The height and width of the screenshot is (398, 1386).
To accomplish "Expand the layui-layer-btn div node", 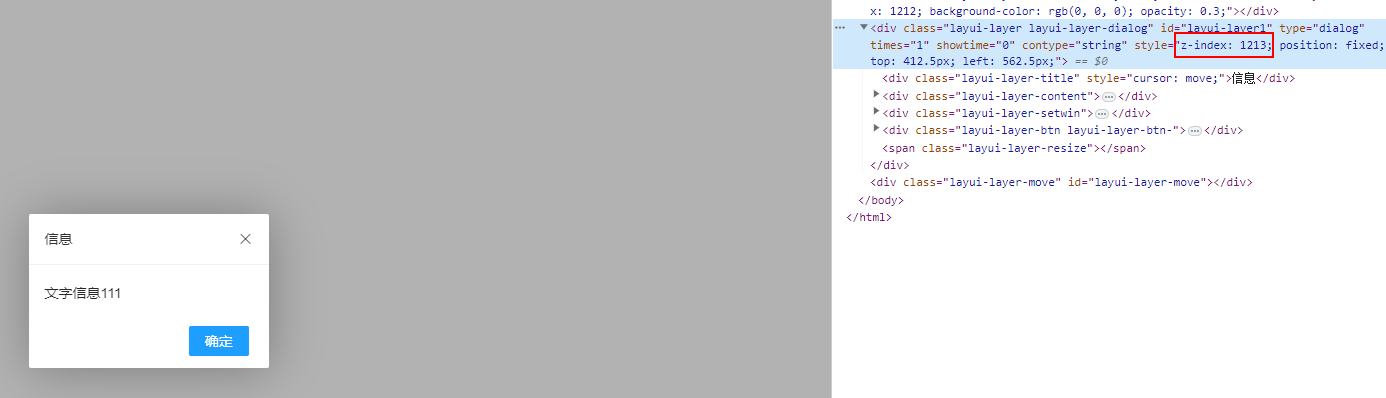I will [877, 129].
